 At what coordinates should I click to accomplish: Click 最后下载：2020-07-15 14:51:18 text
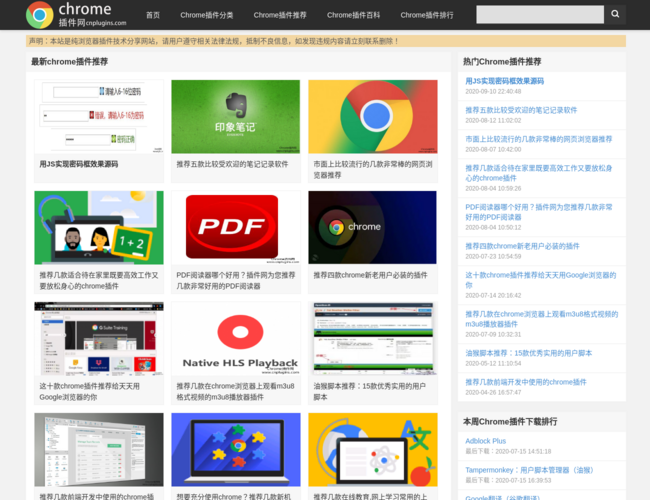click(508, 451)
